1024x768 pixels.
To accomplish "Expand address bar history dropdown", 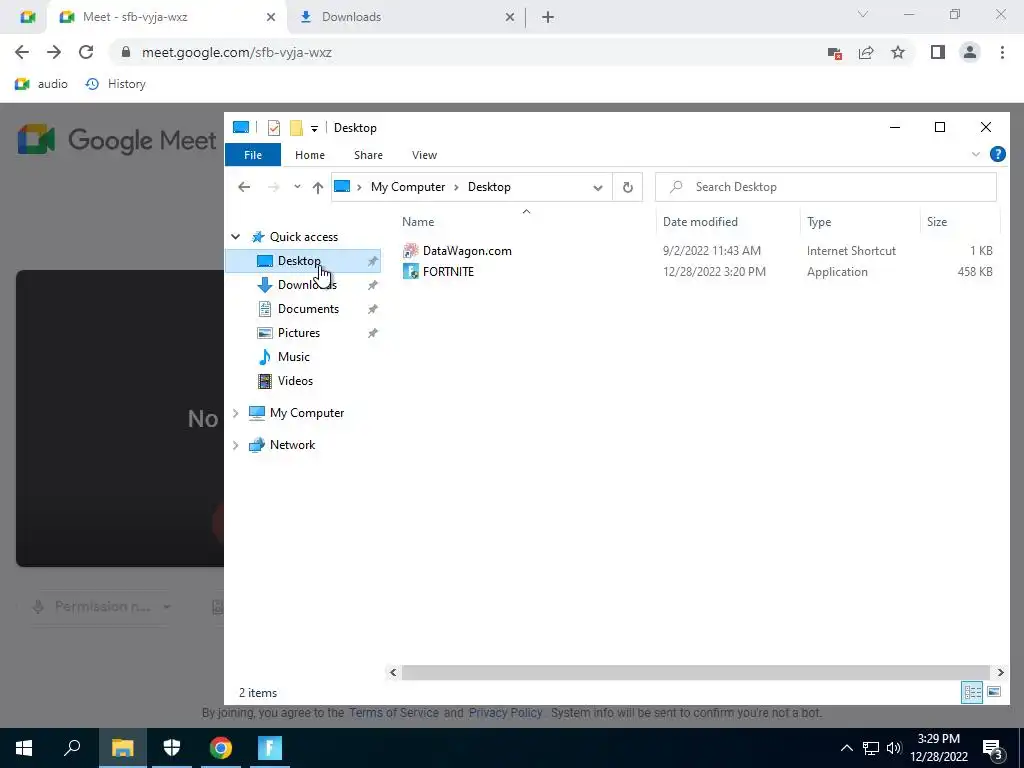I will click(x=598, y=187).
